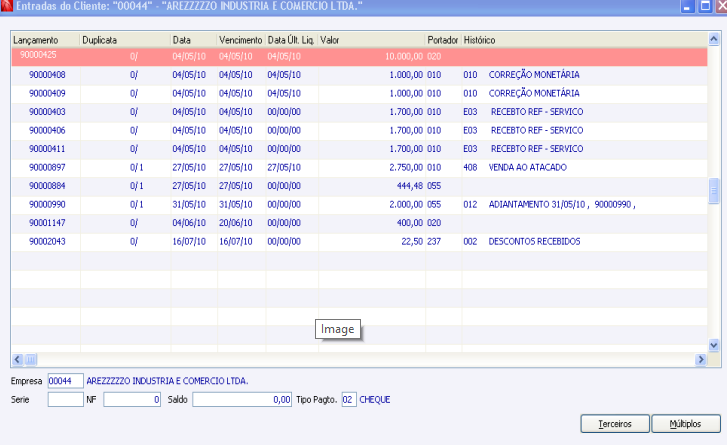Click value 2.000,00
This screenshot has width=727, height=445.
406,204
